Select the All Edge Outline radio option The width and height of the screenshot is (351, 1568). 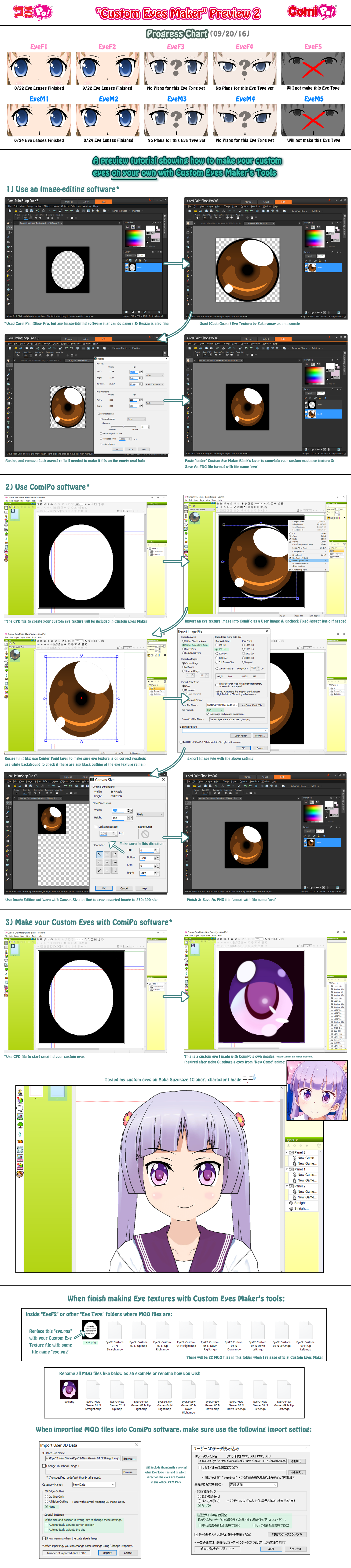tap(46, 1502)
